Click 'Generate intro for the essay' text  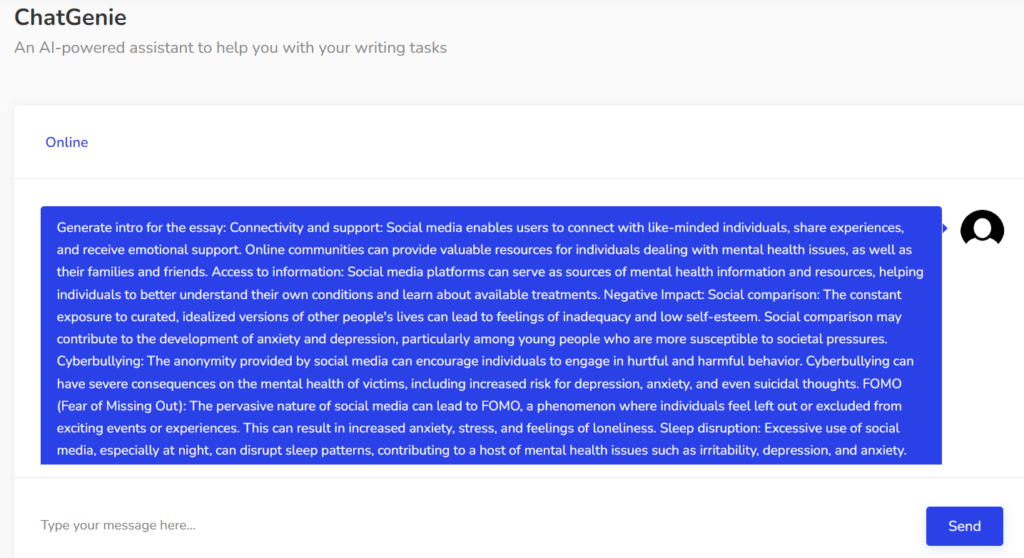click(x=142, y=228)
